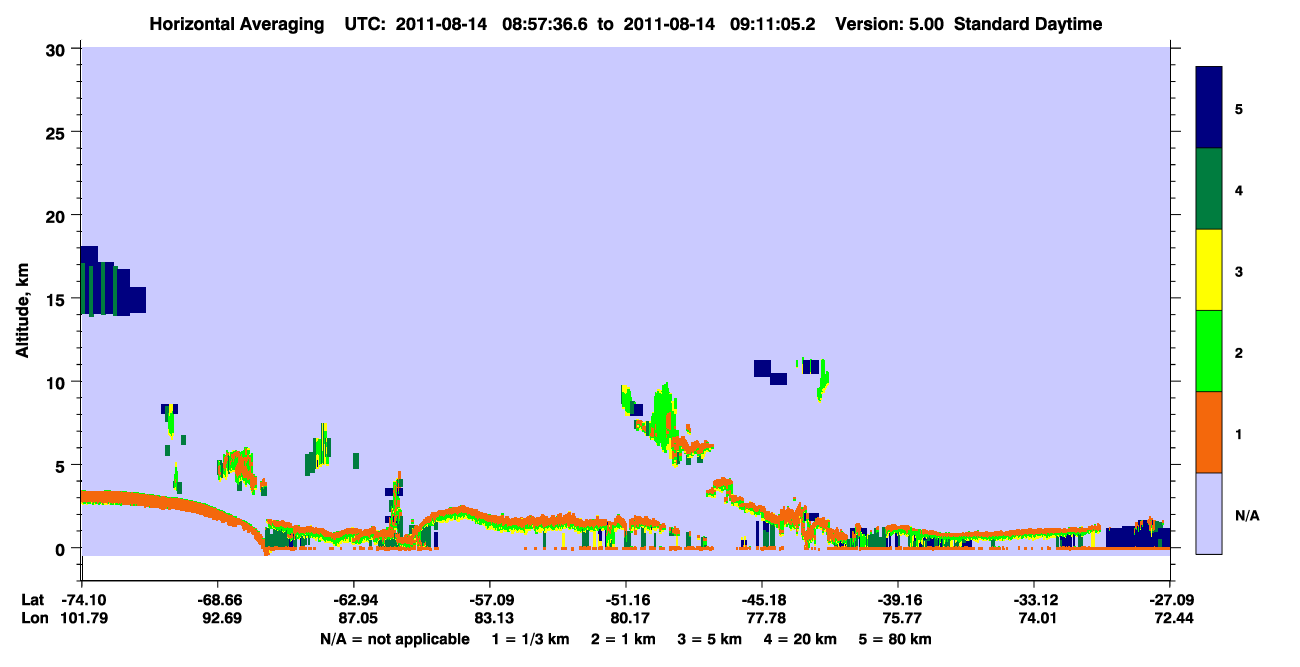Click the end time '09:11:05.2' in the title
Image resolution: width=1300 pixels, height=667 pixels.
point(771,24)
